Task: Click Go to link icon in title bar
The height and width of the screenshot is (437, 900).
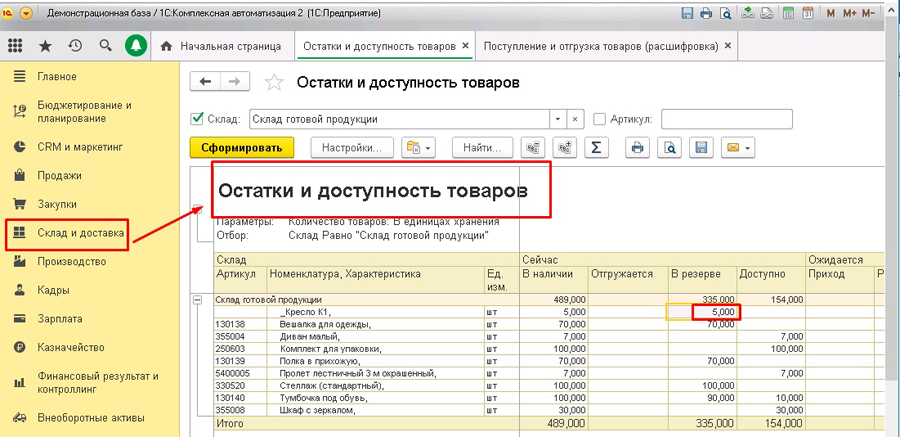Action: point(766,13)
